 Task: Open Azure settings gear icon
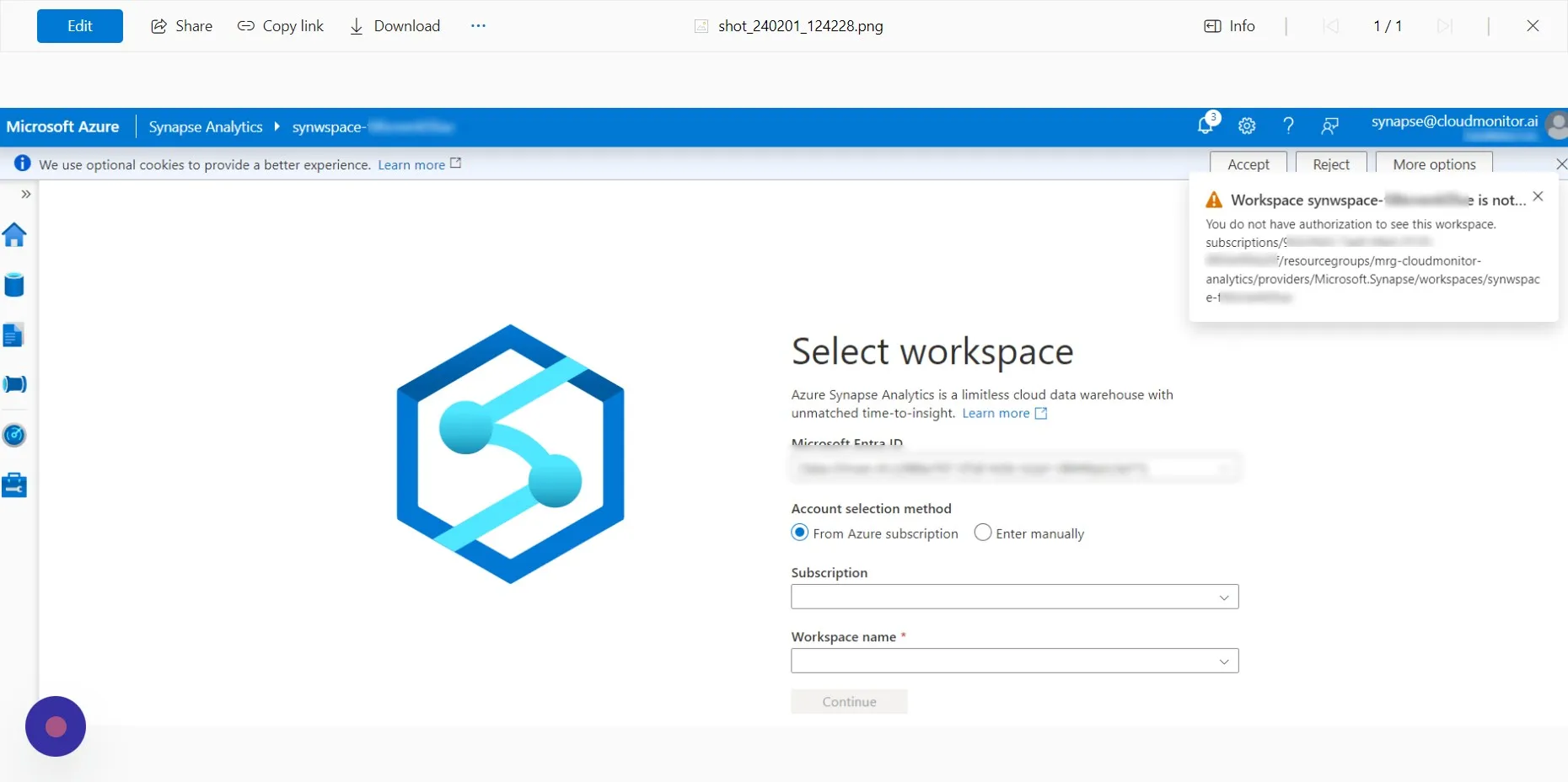(1247, 126)
